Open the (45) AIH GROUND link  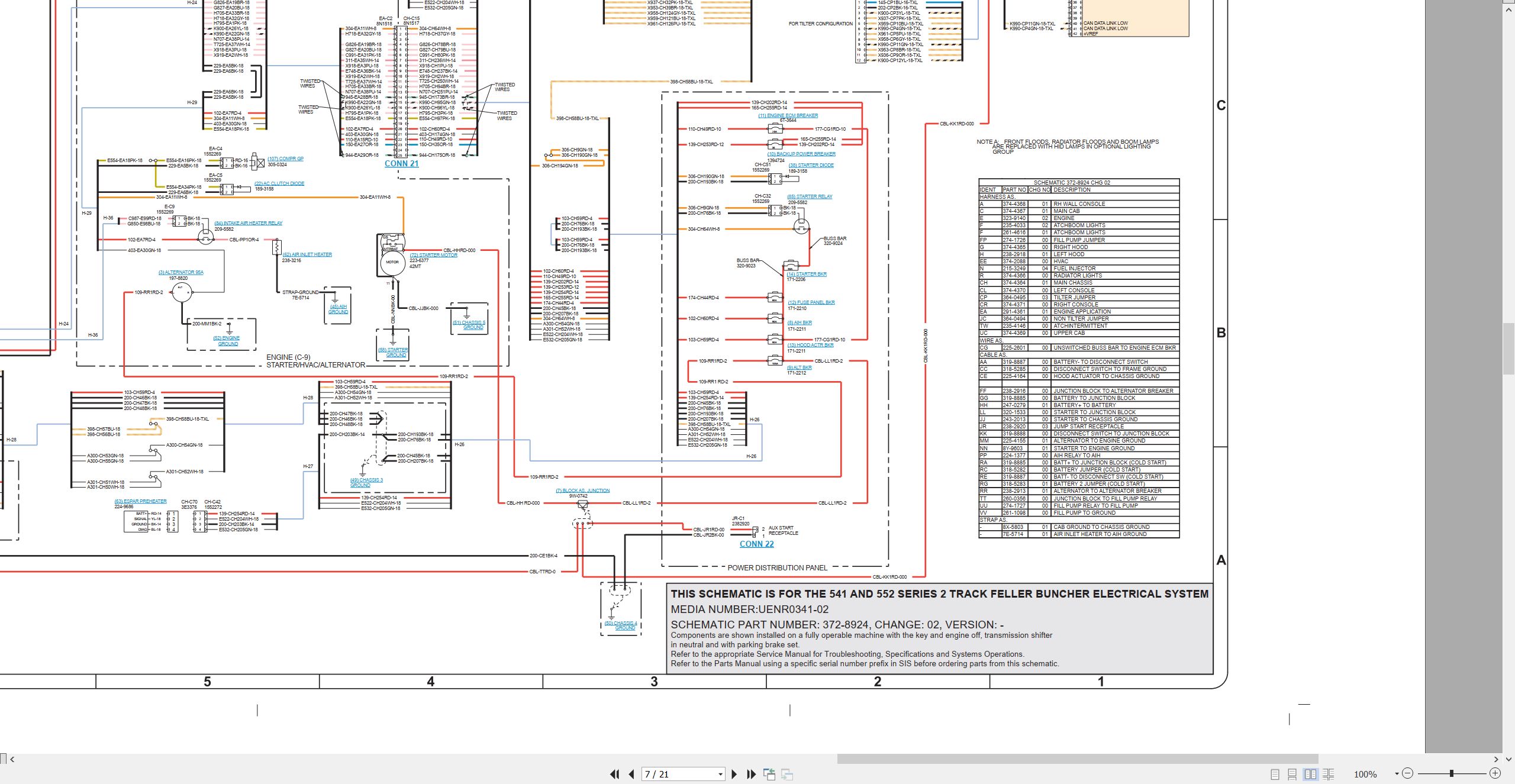(338, 309)
